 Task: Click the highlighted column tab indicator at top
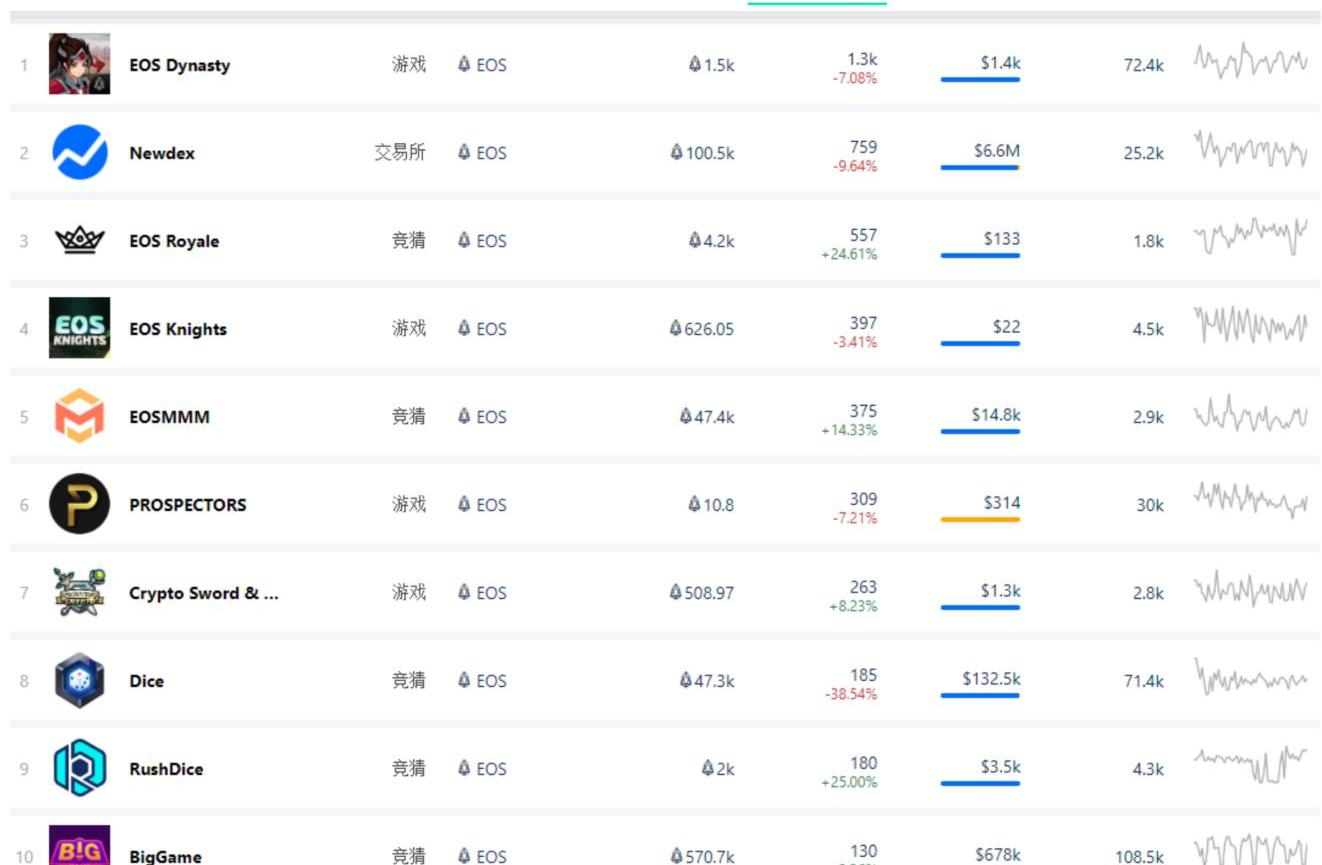pyautogui.click(x=817, y=3)
